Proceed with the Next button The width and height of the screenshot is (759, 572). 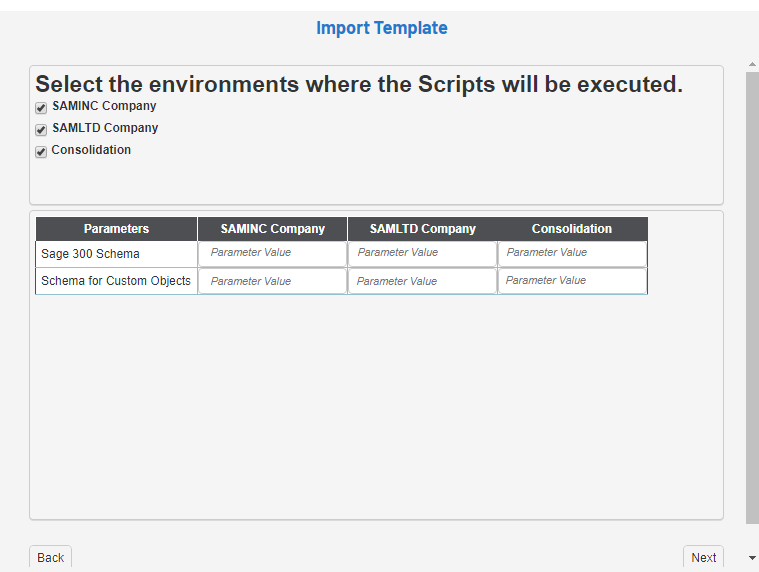tap(703, 558)
